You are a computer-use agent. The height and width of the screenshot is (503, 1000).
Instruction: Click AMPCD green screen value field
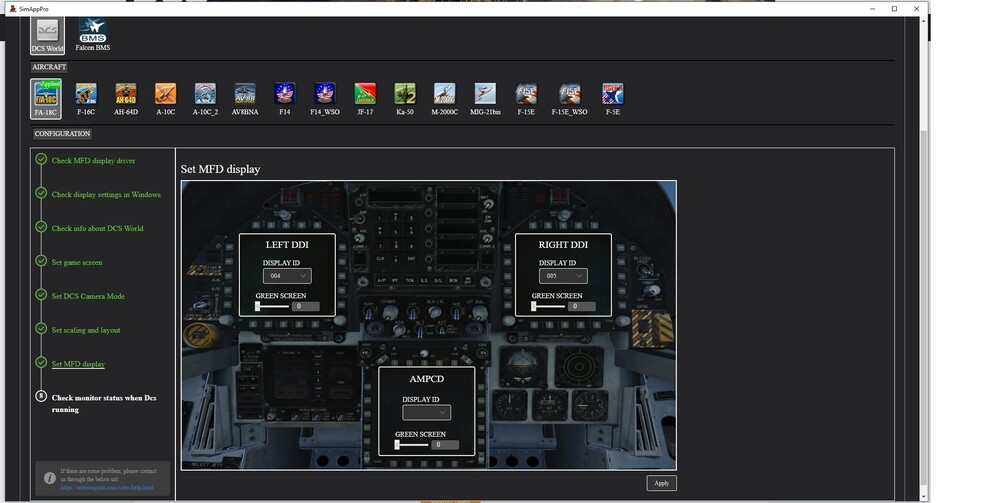(445, 445)
